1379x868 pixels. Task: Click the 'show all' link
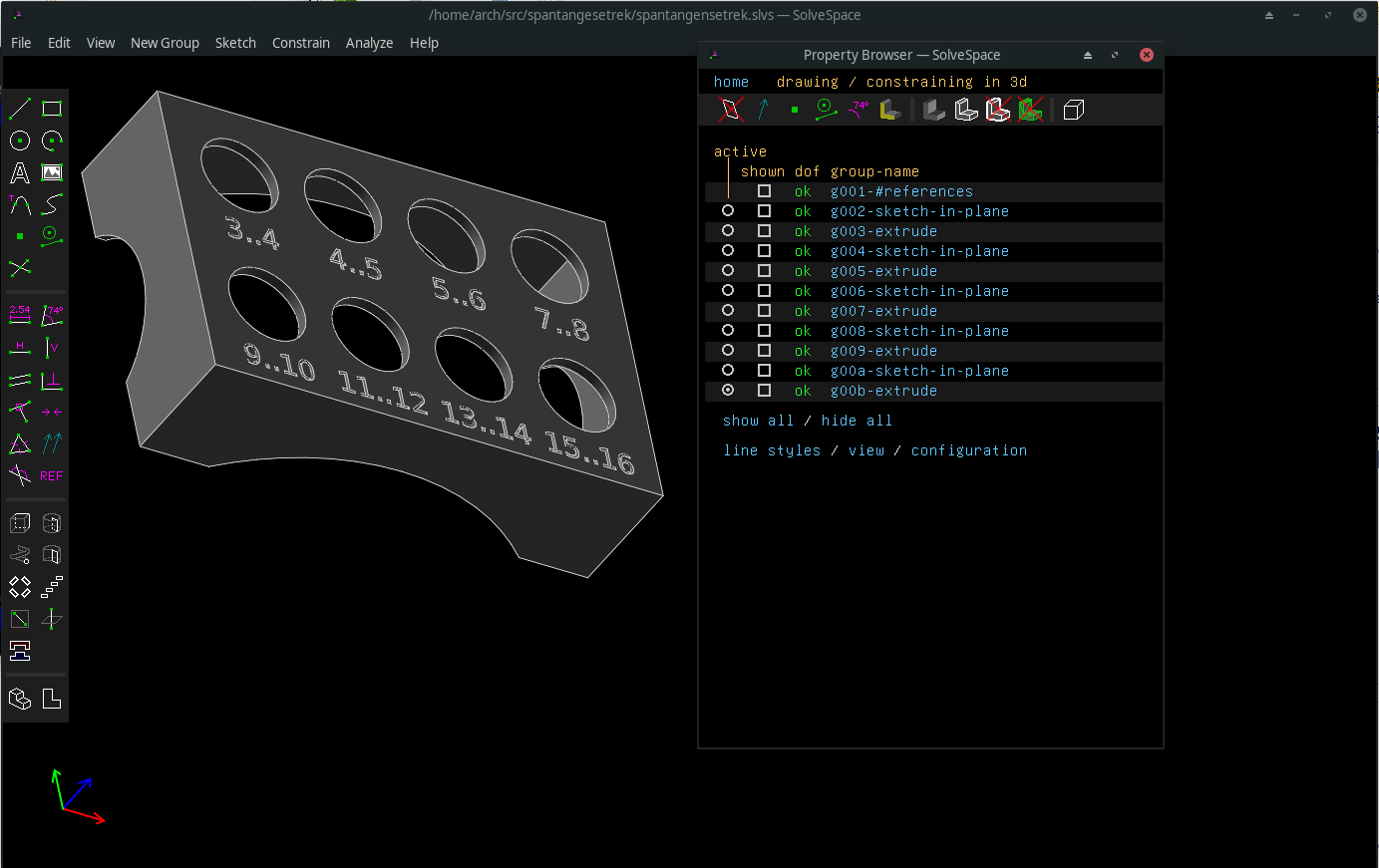(x=758, y=421)
